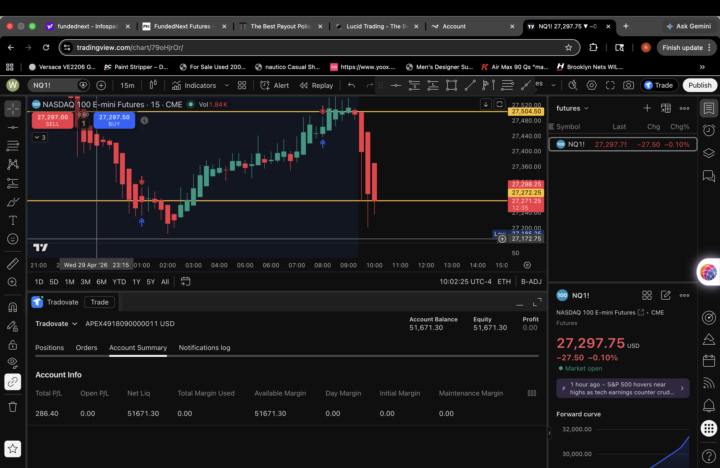This screenshot has width=720, height=468.
Task: Open the forecasting and measurement tools
Action: (12, 183)
